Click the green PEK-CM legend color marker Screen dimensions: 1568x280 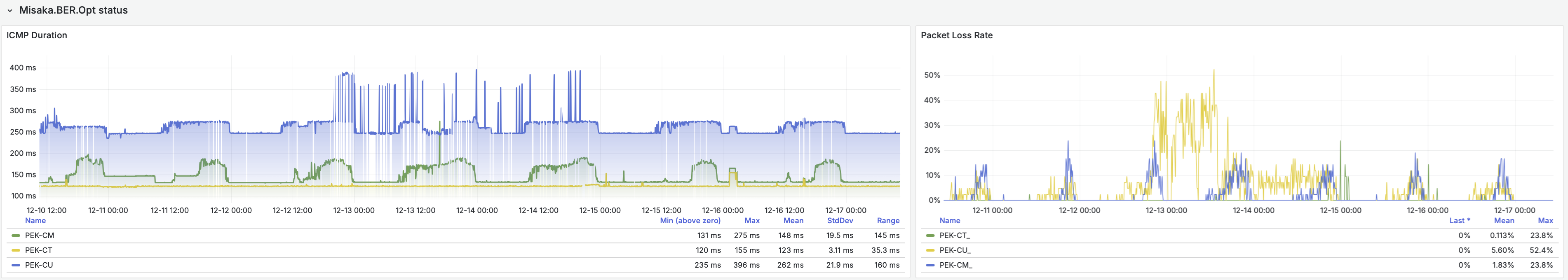click(x=16, y=236)
